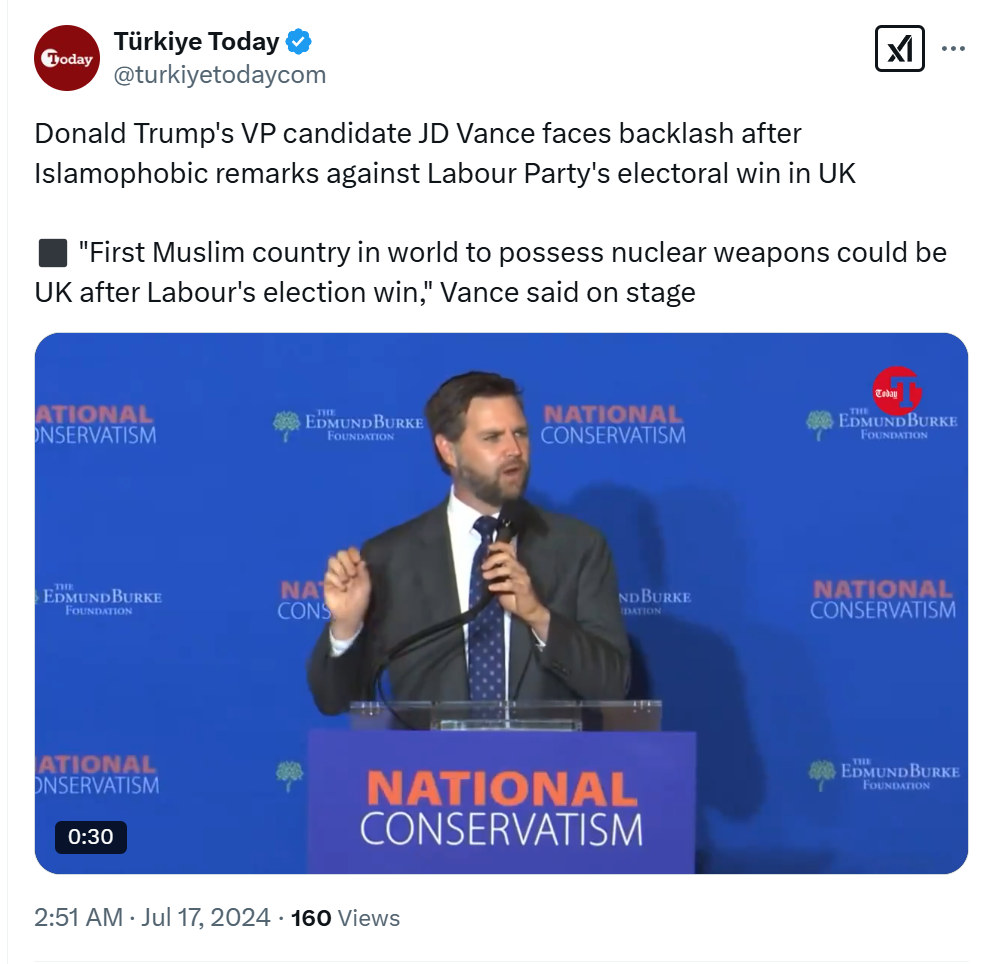
Task: Click the microphone held by the speaker
Action: [508, 527]
